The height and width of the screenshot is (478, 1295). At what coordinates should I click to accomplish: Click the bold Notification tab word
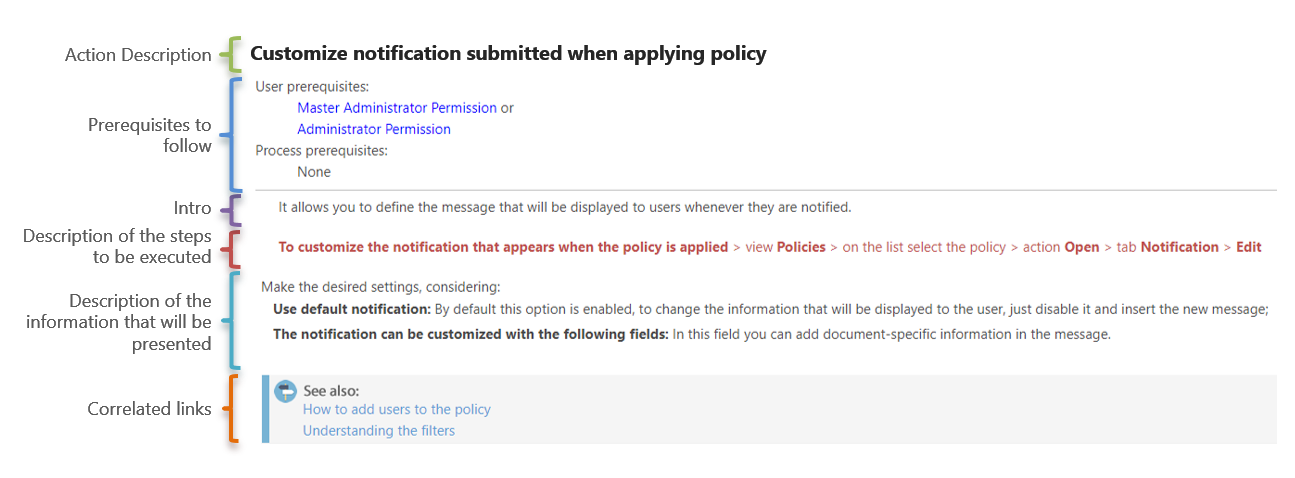(x=1179, y=247)
